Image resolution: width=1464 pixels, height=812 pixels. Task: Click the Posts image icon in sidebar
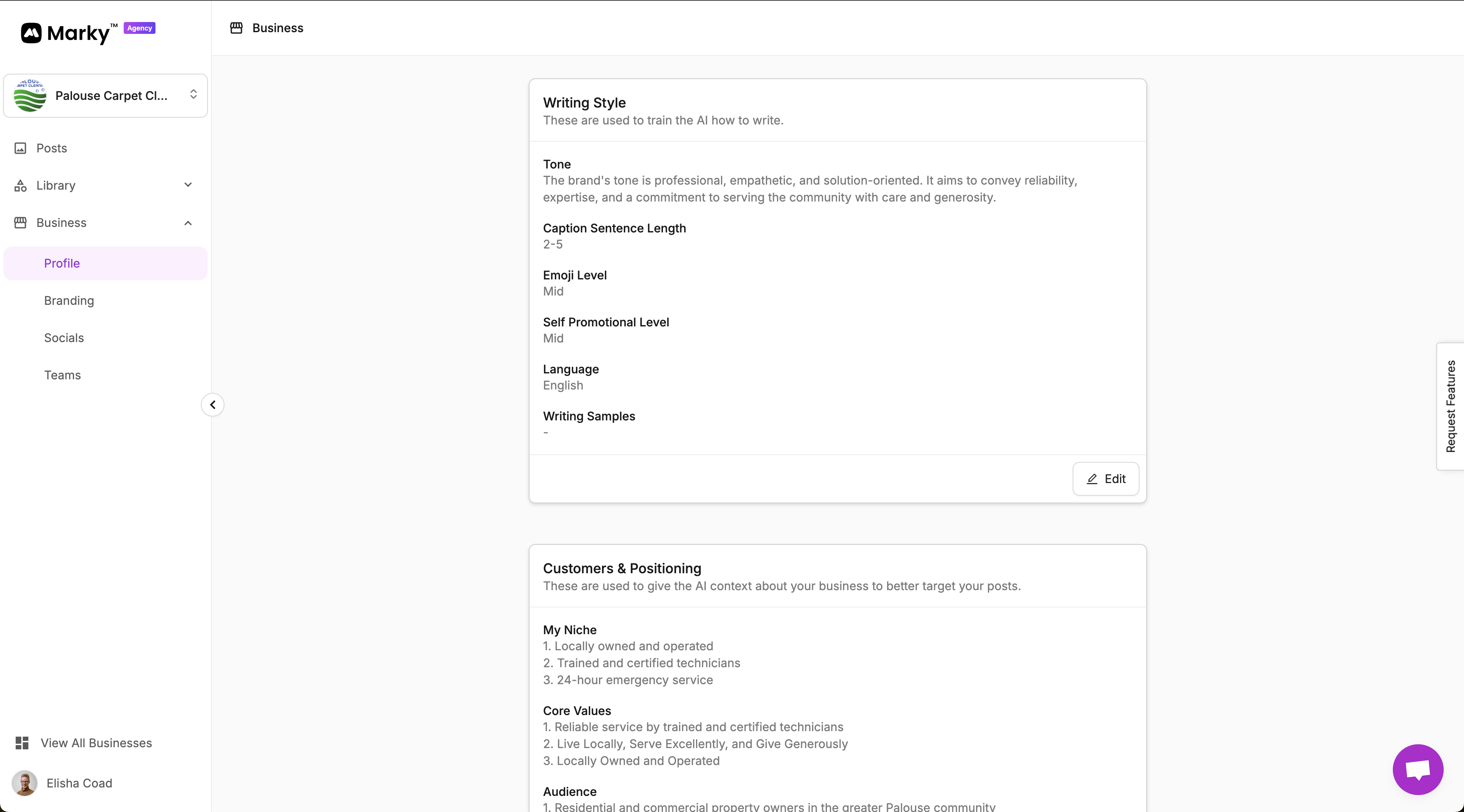pyautogui.click(x=20, y=148)
